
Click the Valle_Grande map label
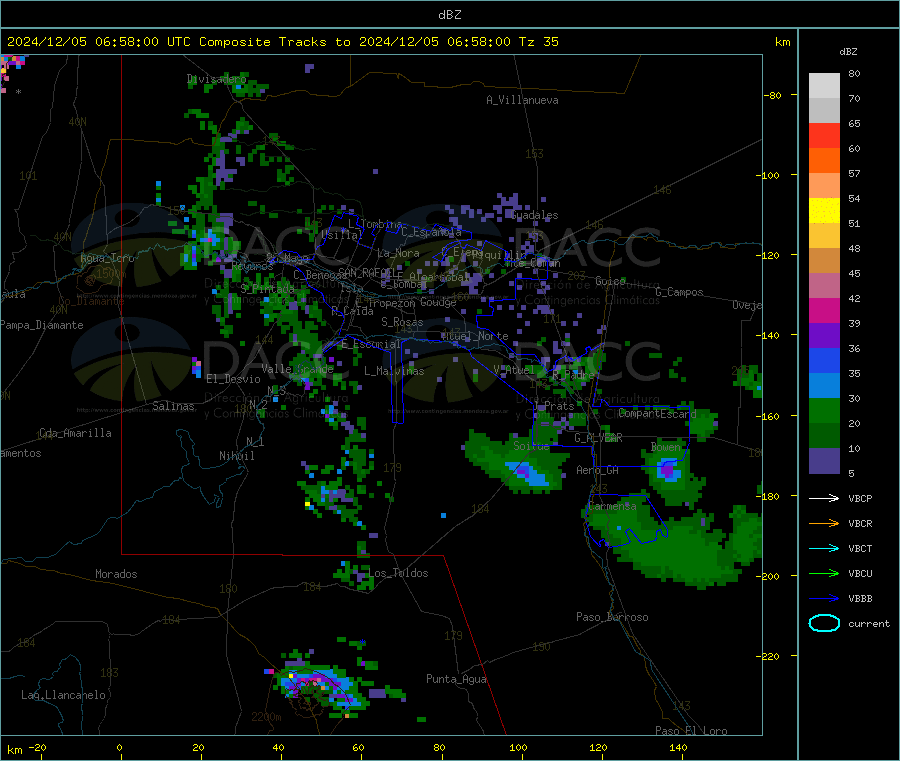pyautogui.click(x=297, y=369)
